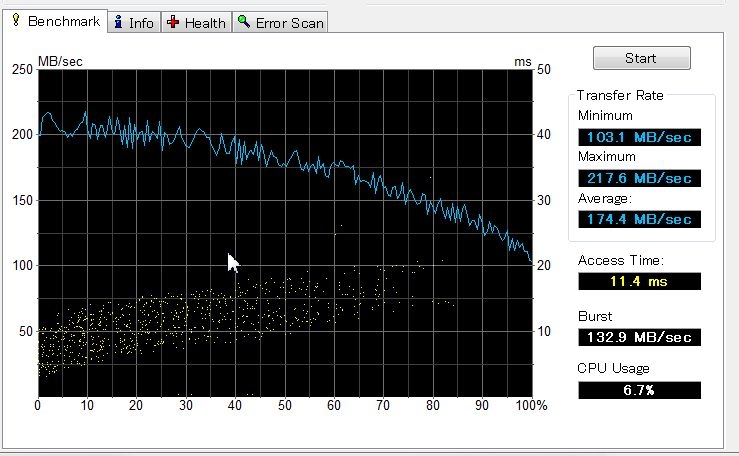
Task: Open the Info tab
Action: pyautogui.click(x=134, y=23)
